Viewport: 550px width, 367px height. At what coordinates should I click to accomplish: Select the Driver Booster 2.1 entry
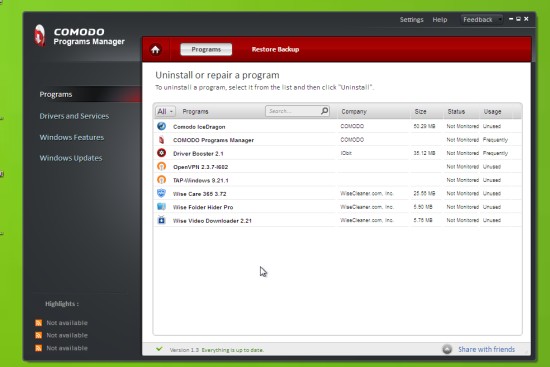[x=198, y=154]
